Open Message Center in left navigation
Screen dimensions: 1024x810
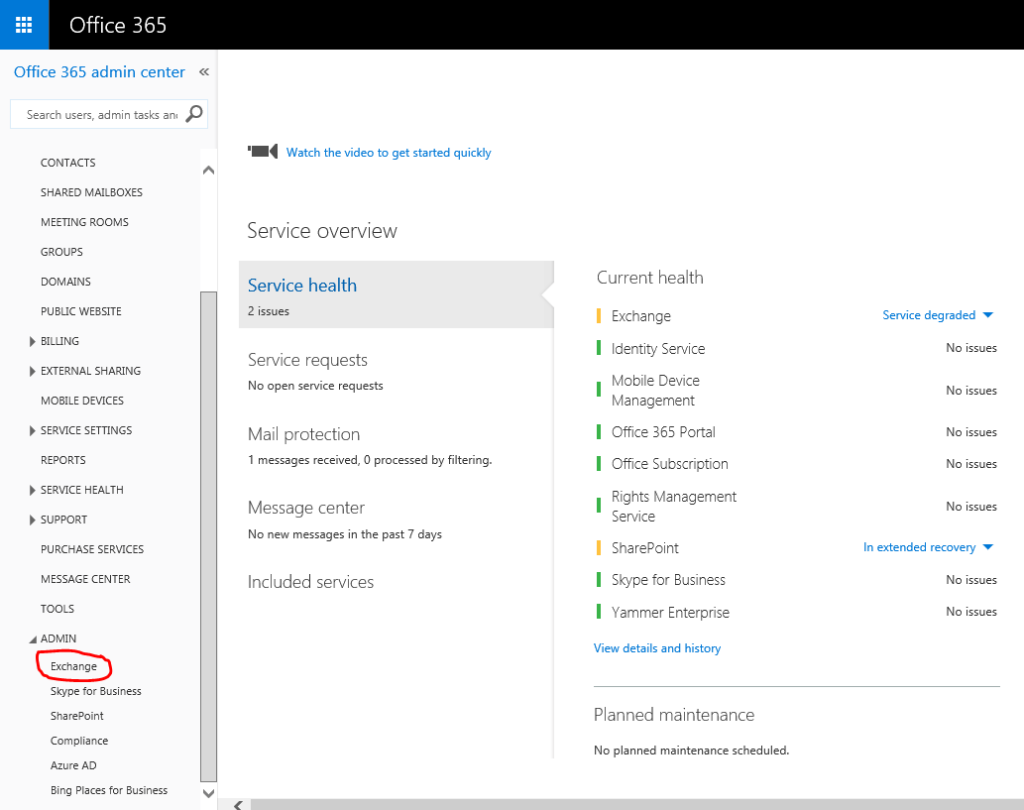pyautogui.click(x=86, y=579)
